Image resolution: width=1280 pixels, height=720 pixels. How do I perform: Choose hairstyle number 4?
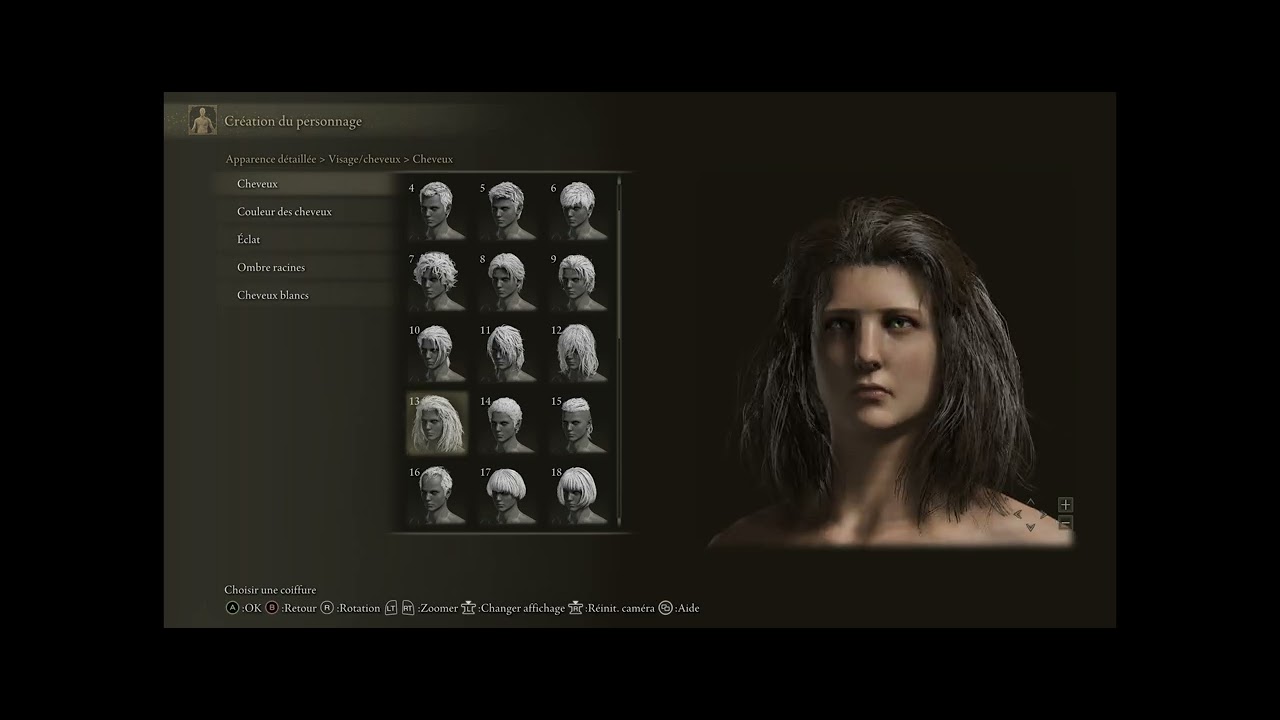[437, 210]
